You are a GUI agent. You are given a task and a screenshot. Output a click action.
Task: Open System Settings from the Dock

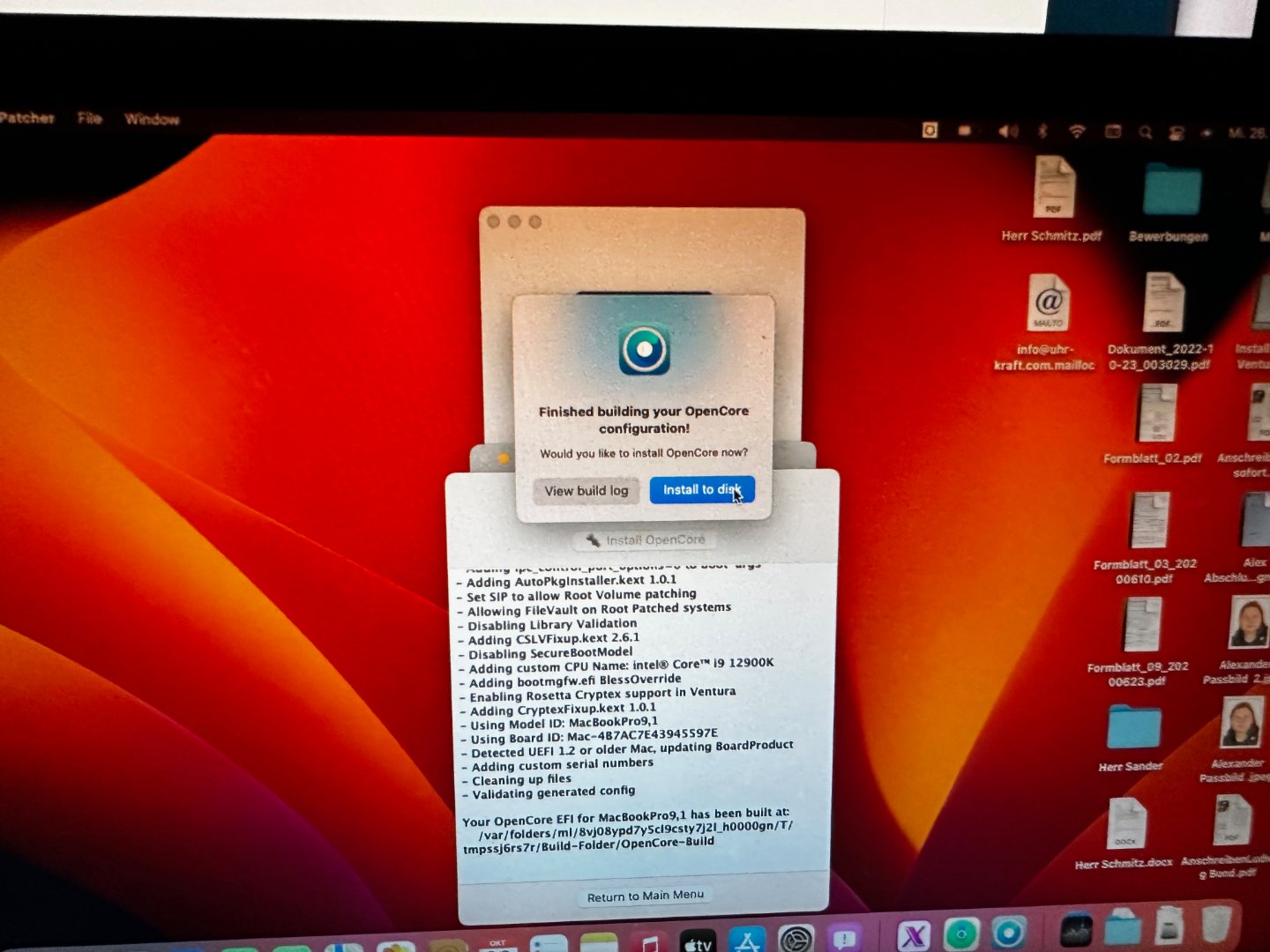(x=796, y=941)
